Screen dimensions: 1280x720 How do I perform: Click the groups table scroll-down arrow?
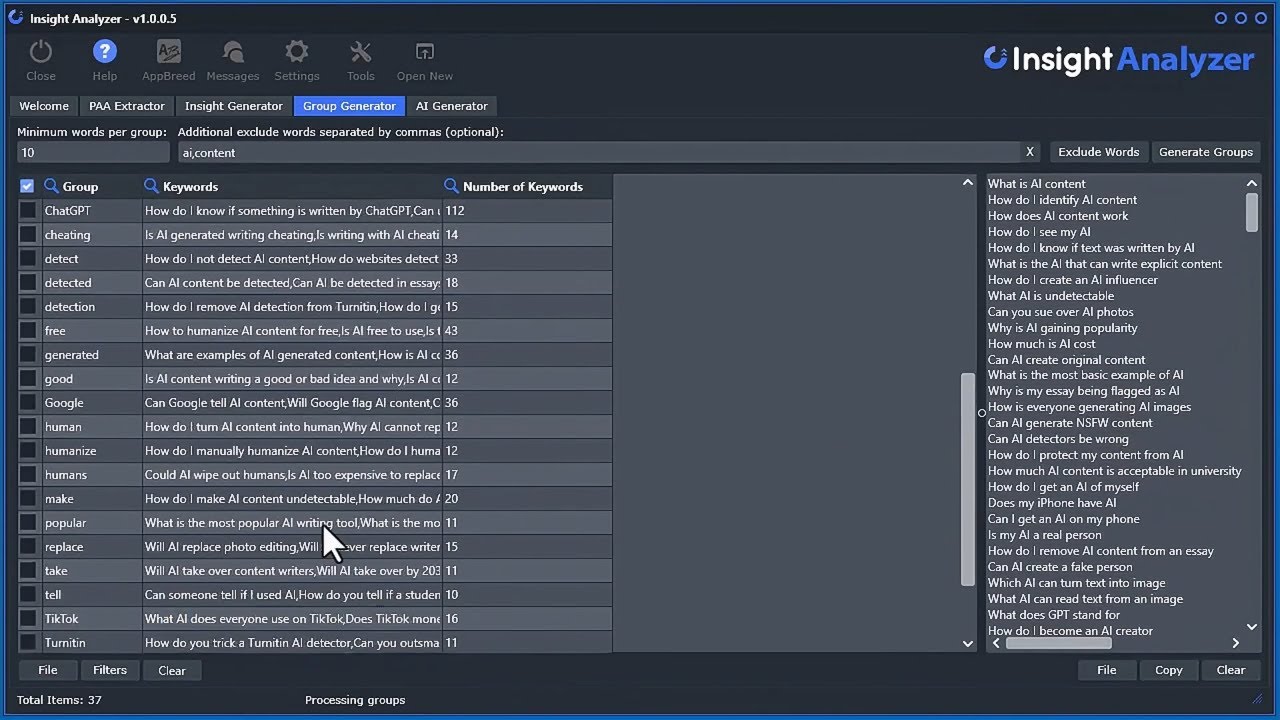pos(967,643)
